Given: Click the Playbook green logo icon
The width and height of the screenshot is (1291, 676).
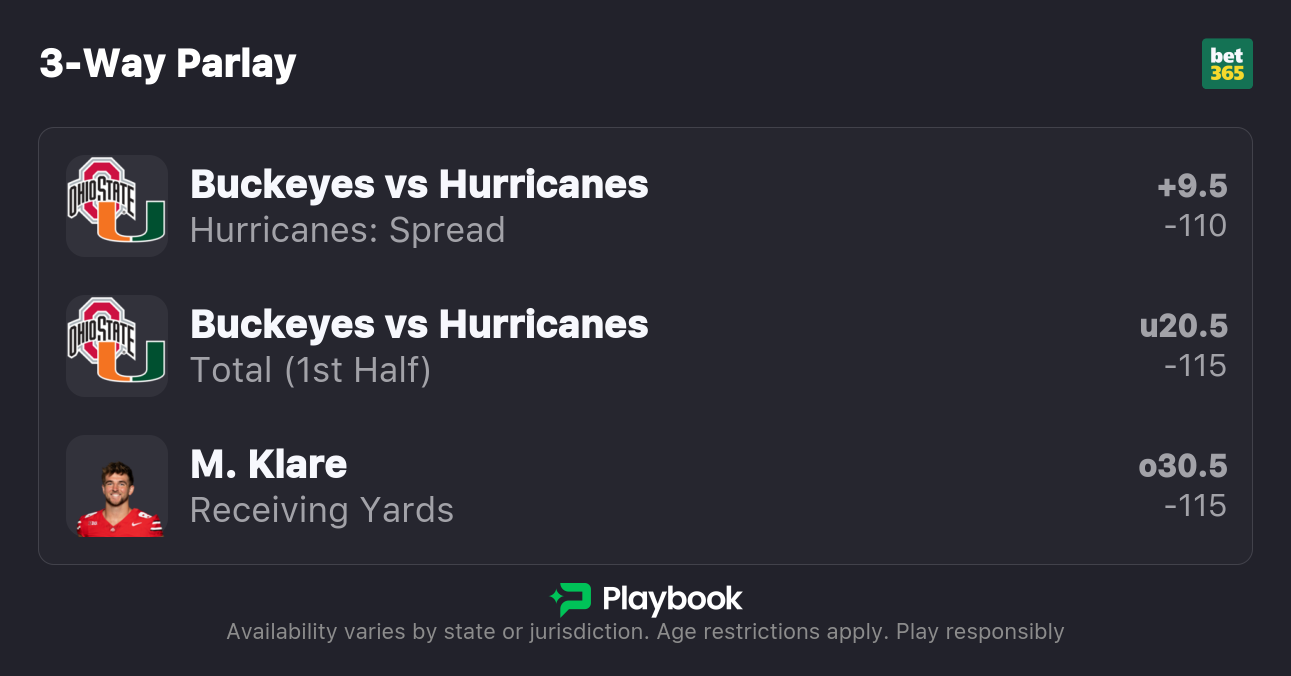Looking at the screenshot, I should [x=571, y=599].
